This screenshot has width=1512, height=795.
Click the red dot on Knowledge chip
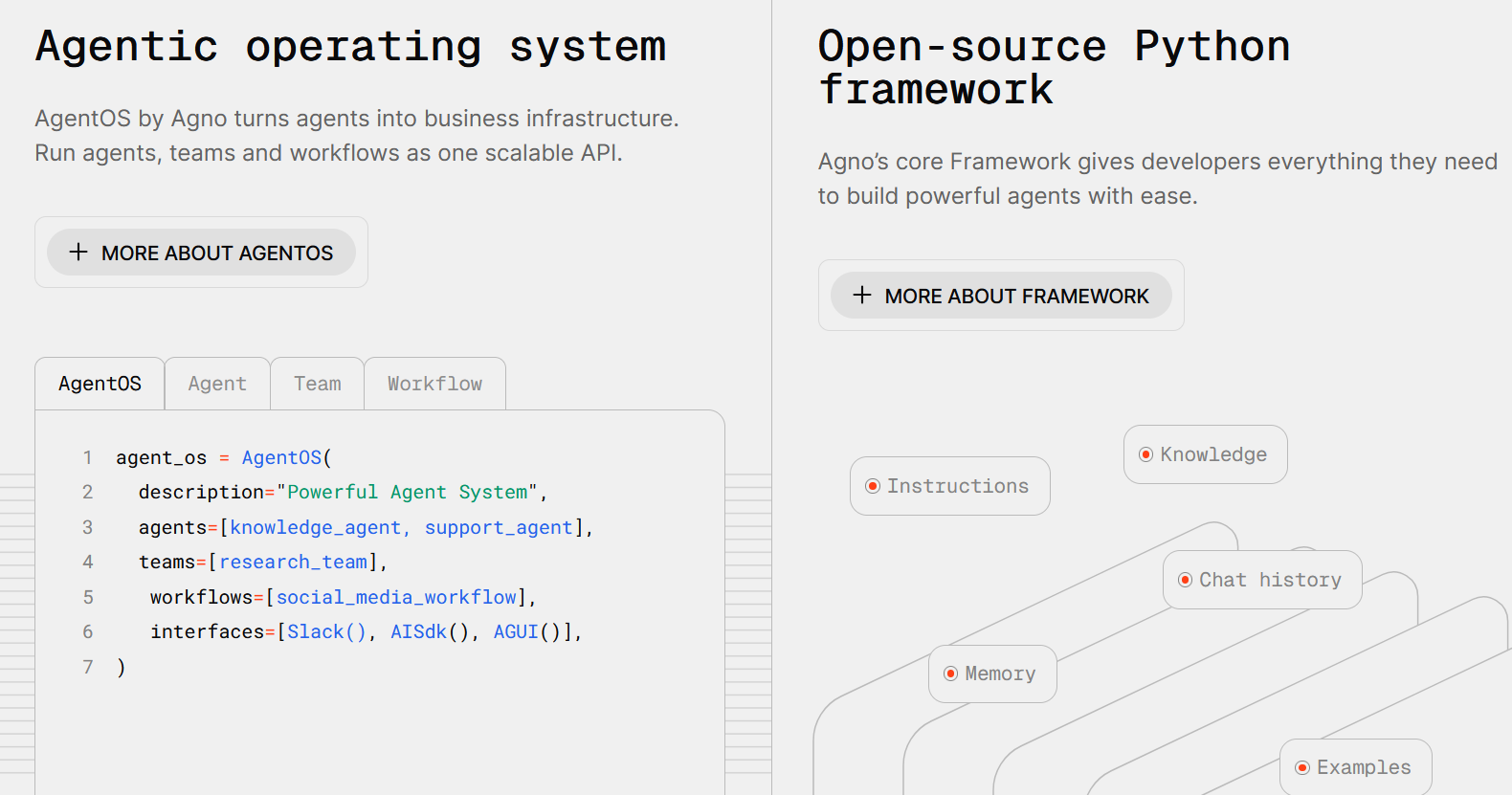pos(1145,454)
